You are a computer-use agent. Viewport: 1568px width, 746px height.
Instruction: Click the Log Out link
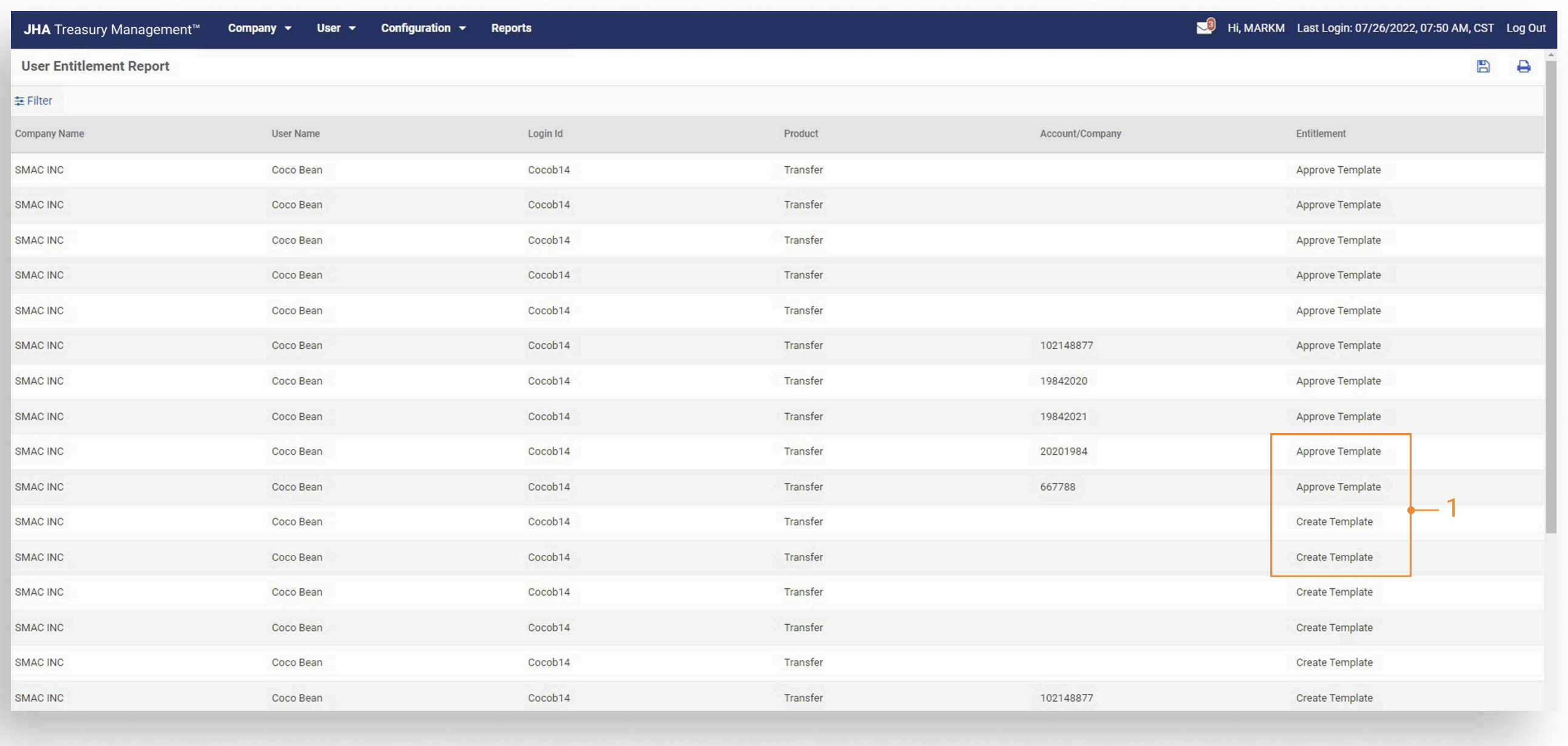[1526, 28]
